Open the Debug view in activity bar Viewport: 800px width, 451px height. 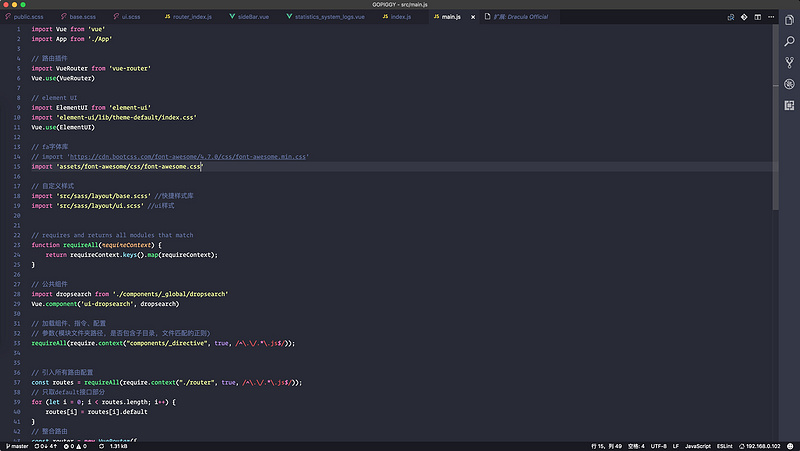tap(789, 84)
